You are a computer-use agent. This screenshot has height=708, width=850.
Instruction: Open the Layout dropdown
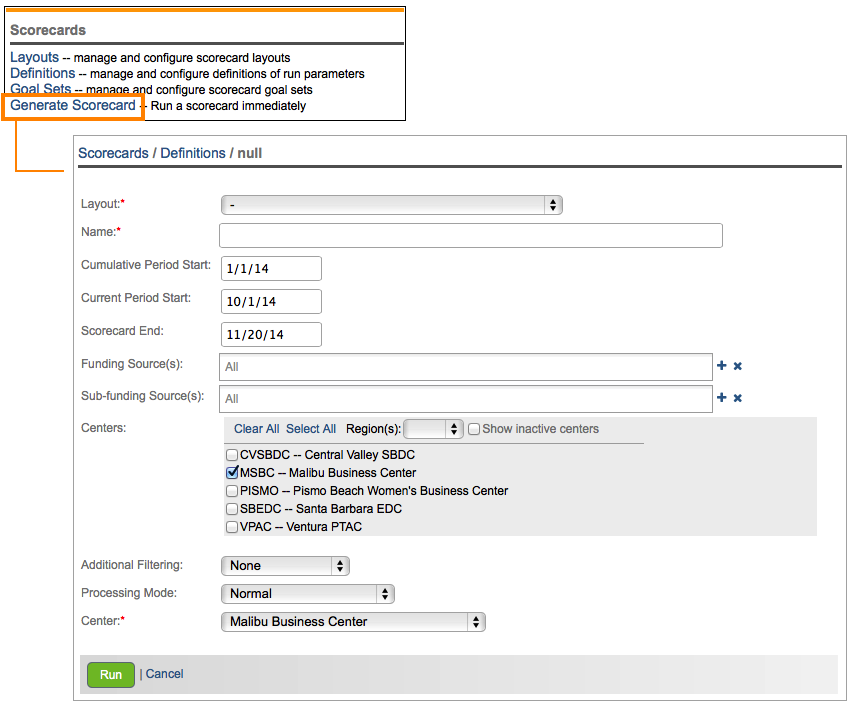[391, 205]
